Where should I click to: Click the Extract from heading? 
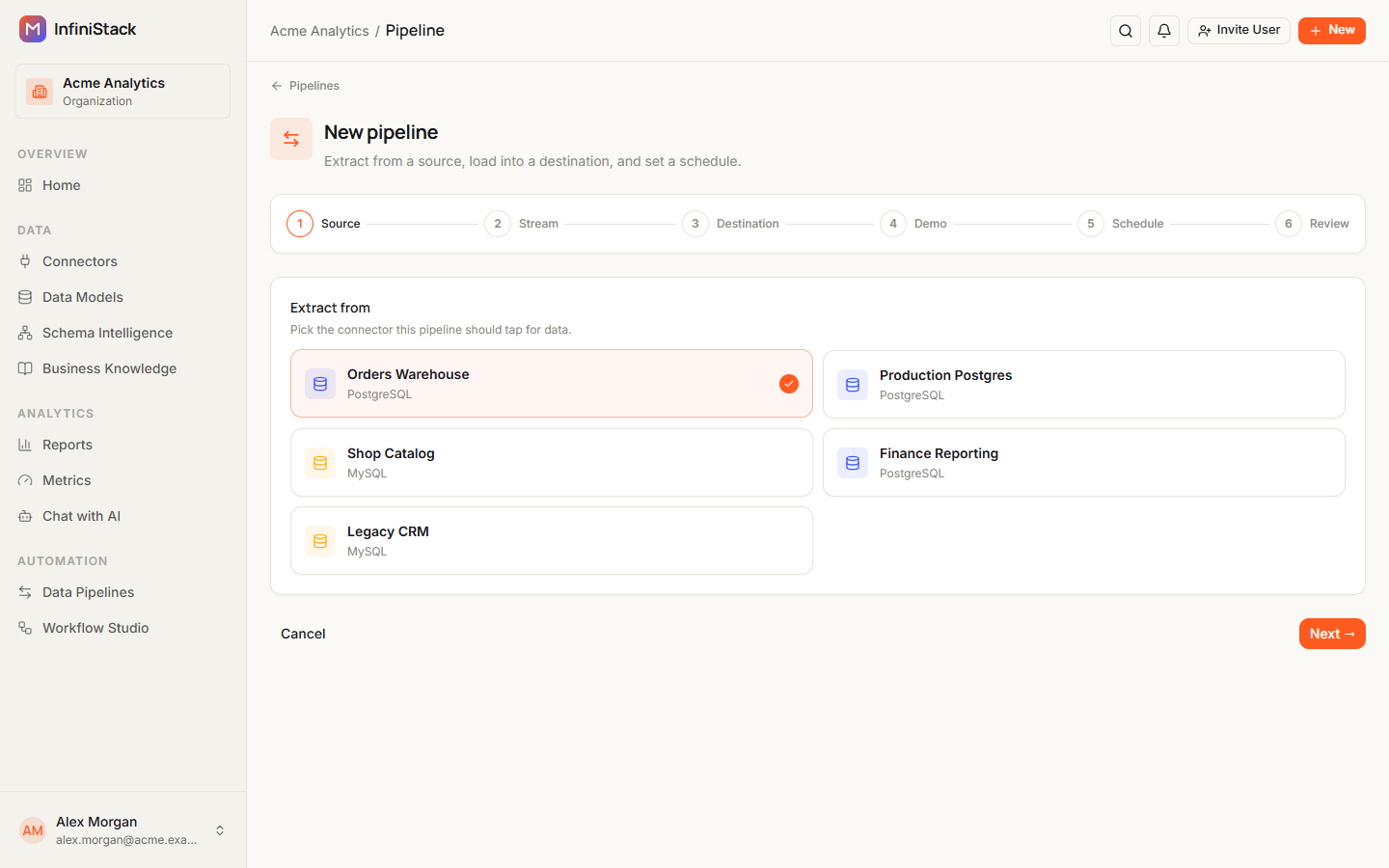coord(330,308)
